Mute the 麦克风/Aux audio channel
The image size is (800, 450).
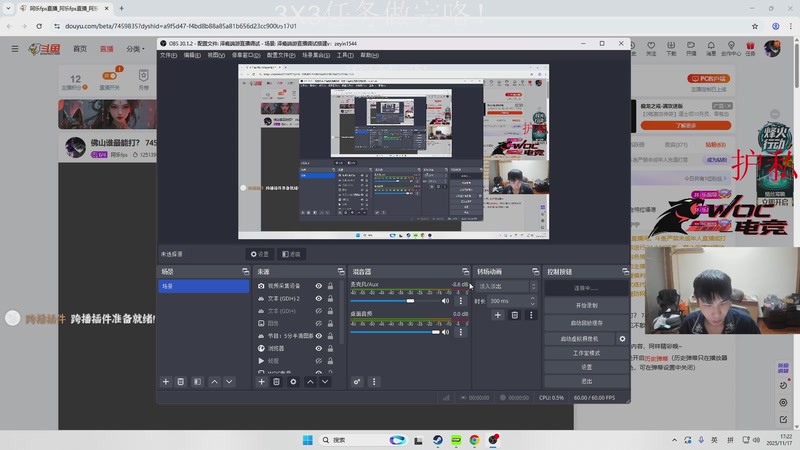(446, 300)
